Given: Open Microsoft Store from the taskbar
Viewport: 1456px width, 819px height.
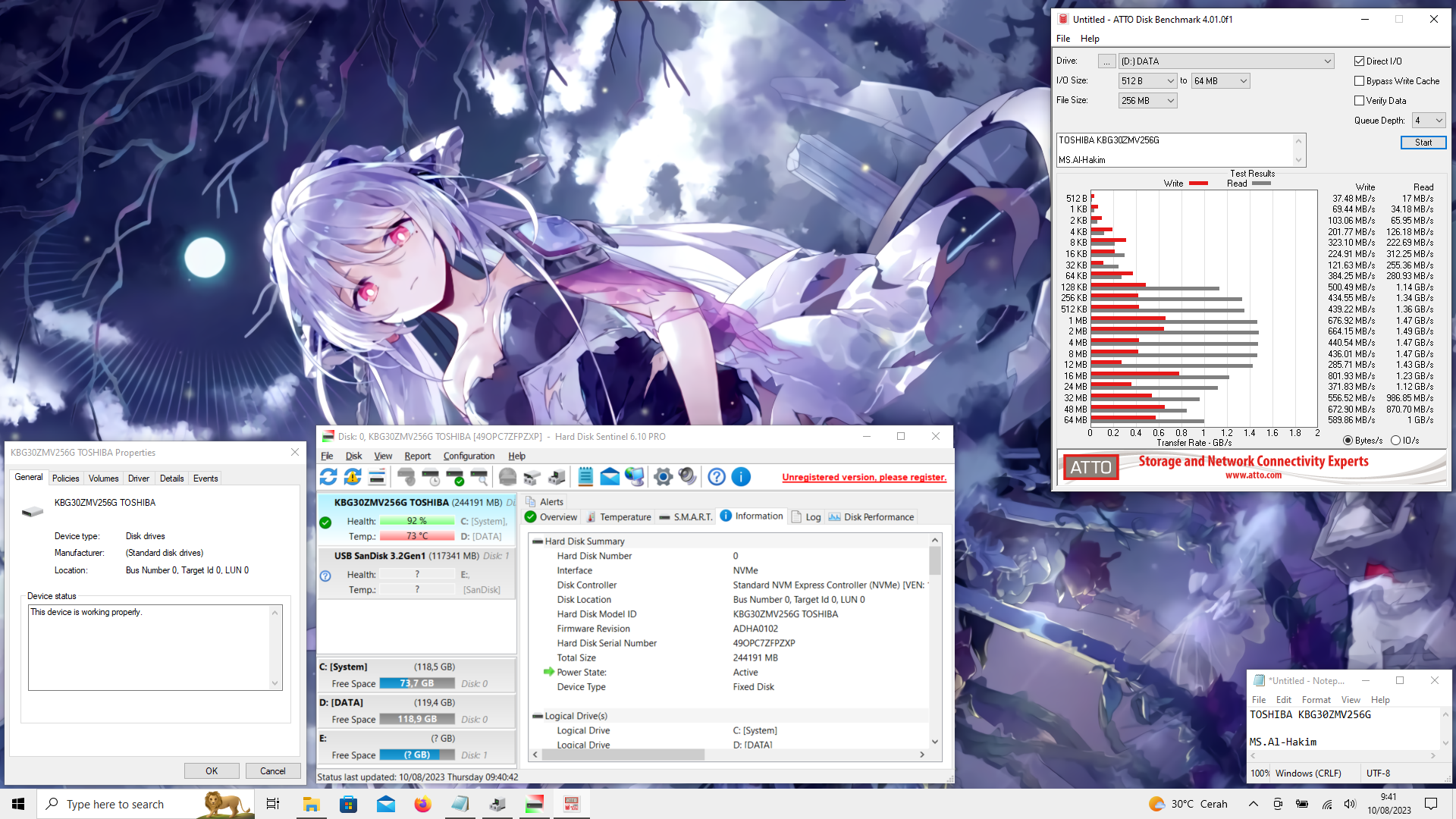Looking at the screenshot, I should (348, 804).
